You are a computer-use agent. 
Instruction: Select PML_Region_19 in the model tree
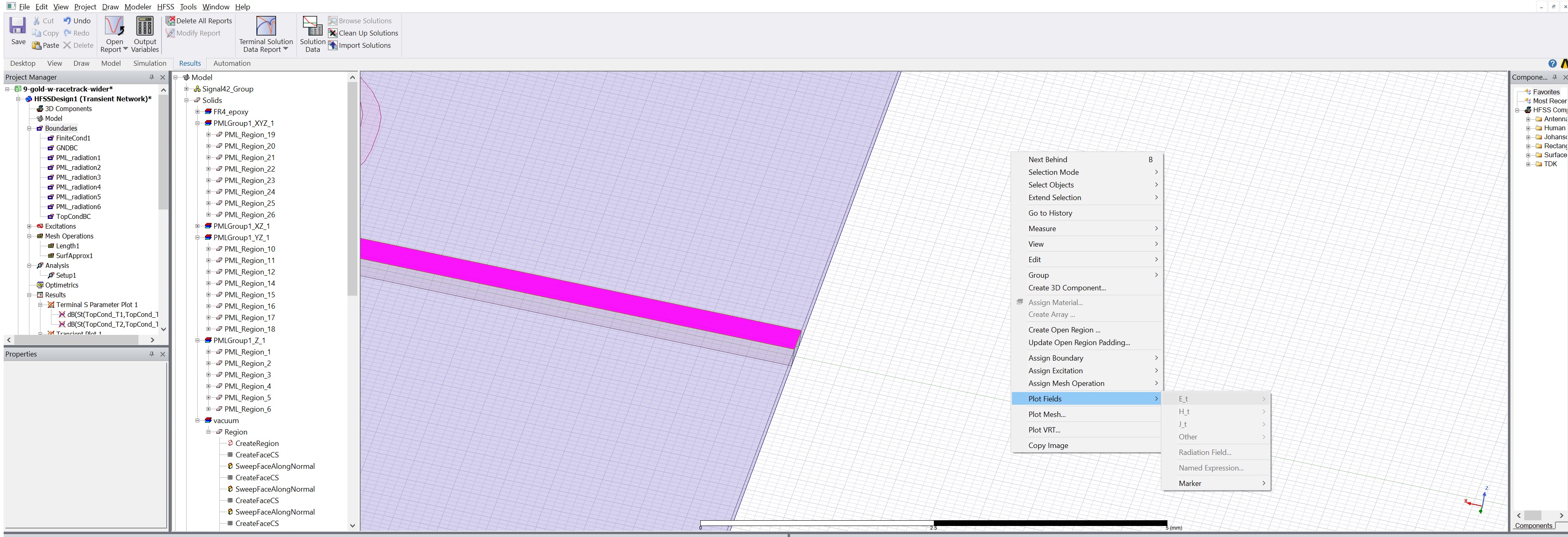point(249,134)
